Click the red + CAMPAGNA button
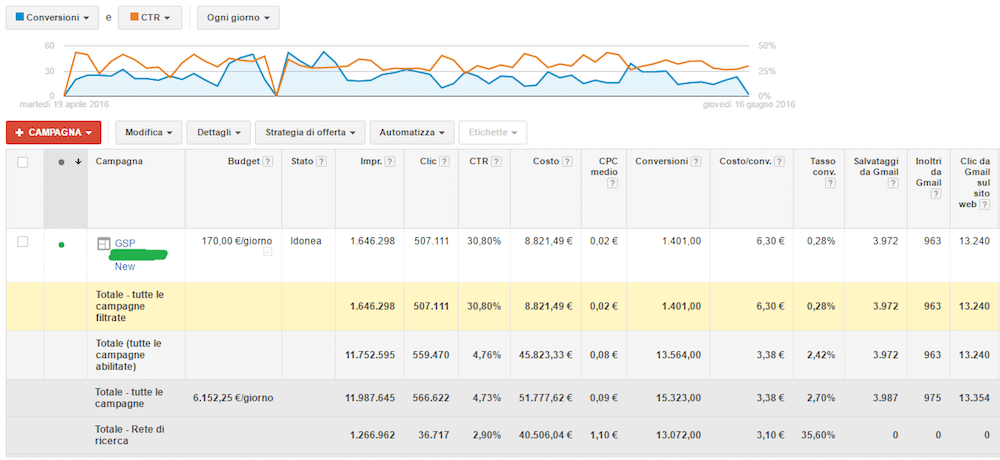This screenshot has width=1000, height=460. click(x=54, y=133)
